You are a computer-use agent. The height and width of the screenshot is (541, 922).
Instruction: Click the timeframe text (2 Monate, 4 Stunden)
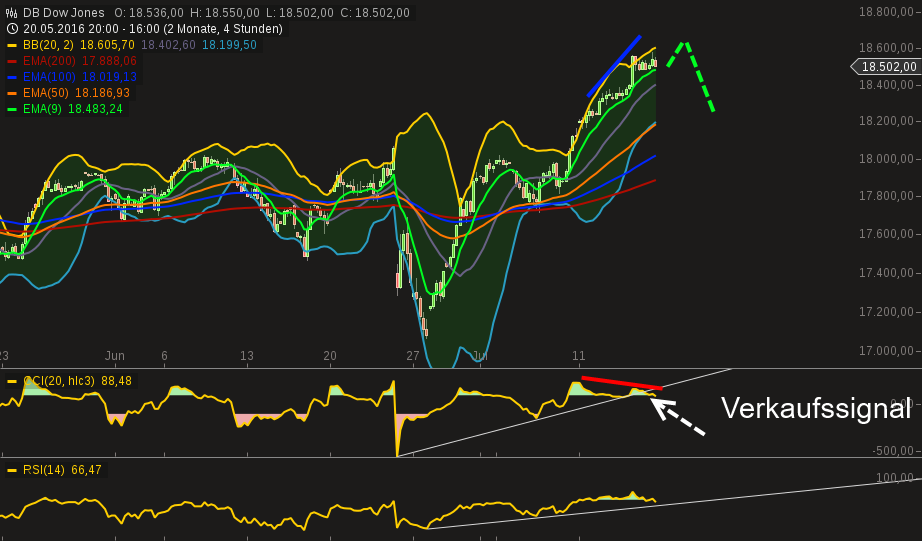coord(223,29)
